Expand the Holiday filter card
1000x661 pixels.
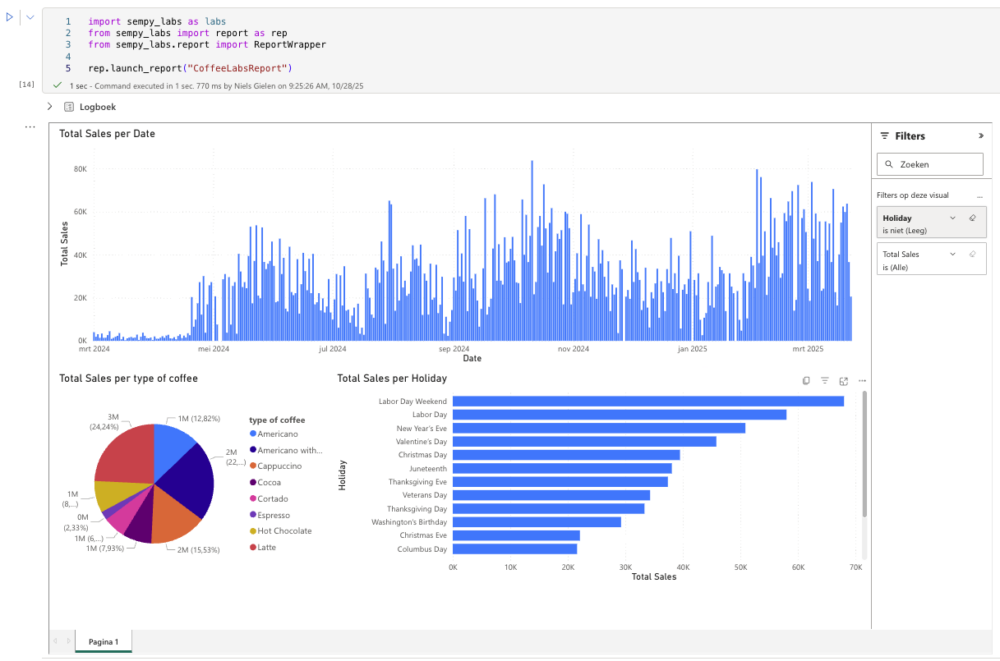pyautogui.click(x=952, y=218)
